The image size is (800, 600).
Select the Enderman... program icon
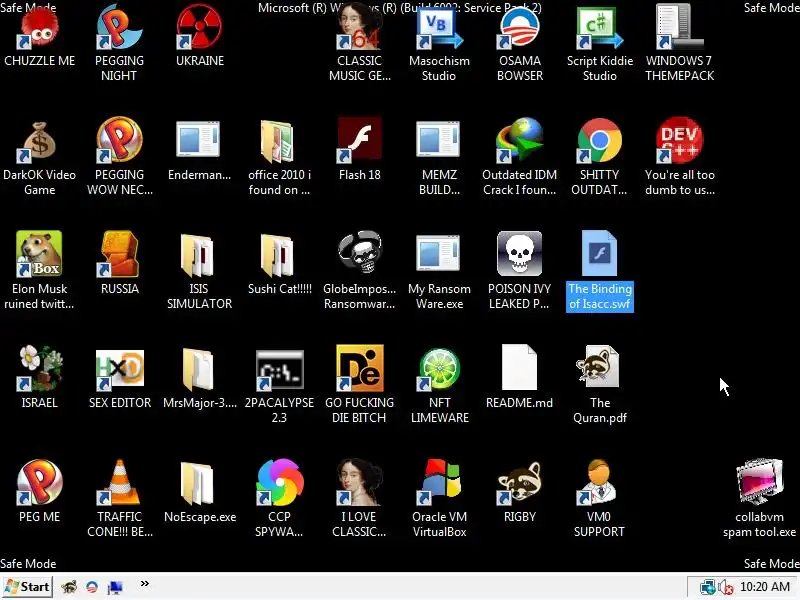pyautogui.click(x=198, y=139)
